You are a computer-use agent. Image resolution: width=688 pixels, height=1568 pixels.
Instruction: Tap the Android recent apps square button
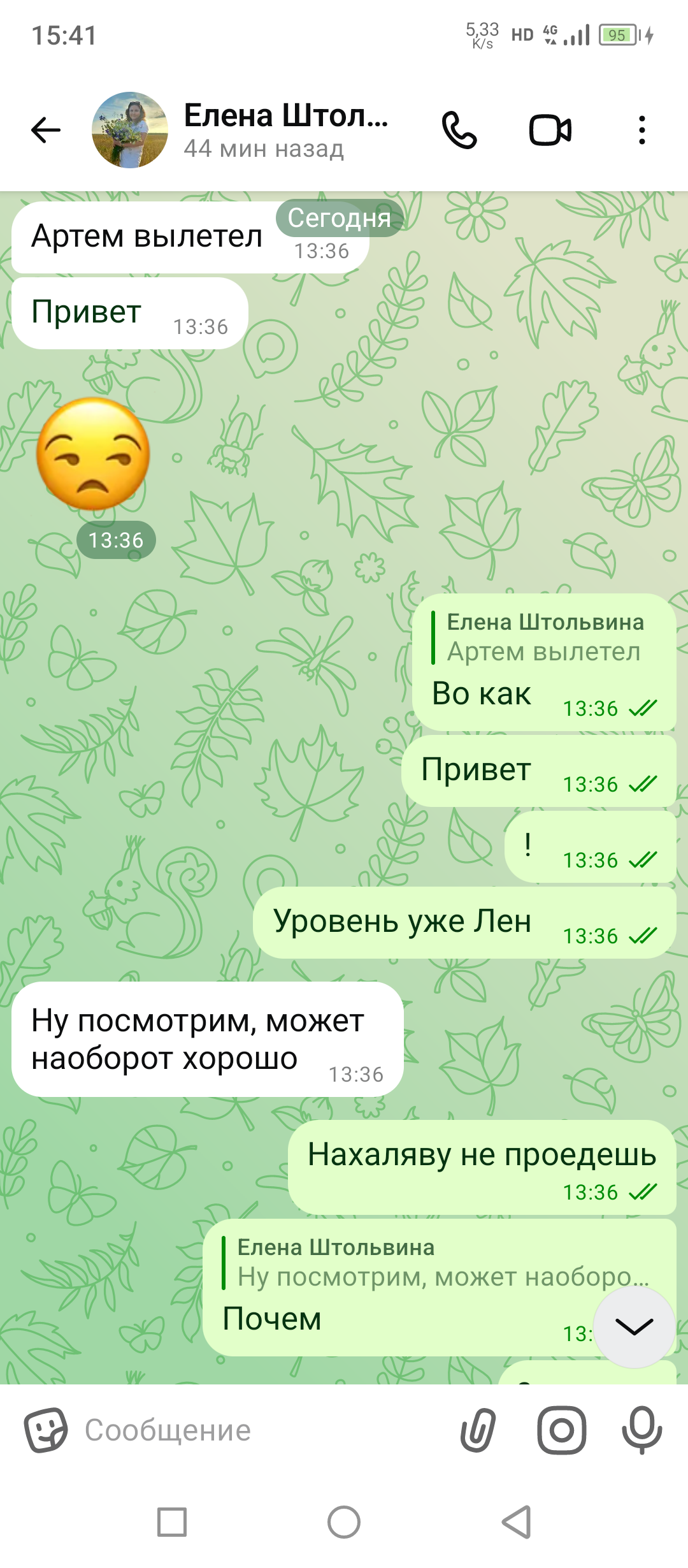point(172,1522)
